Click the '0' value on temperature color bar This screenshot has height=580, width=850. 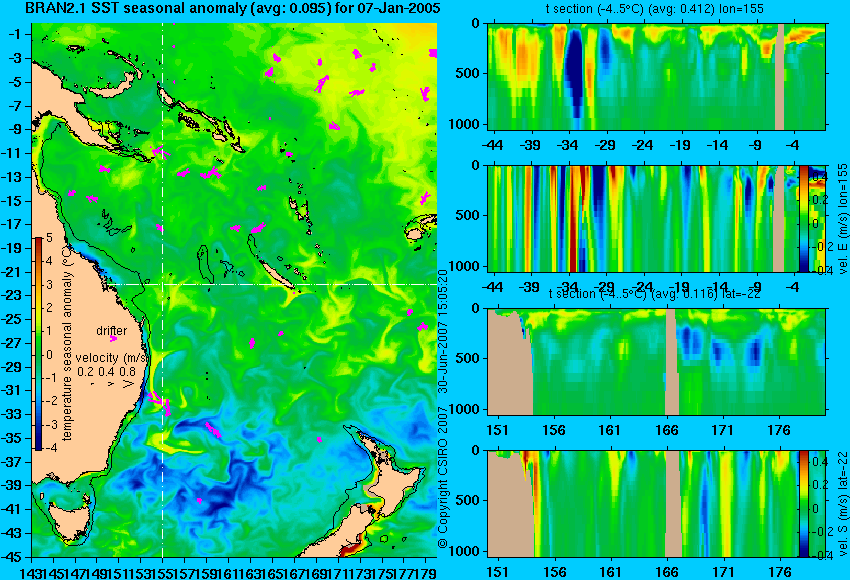49,355
